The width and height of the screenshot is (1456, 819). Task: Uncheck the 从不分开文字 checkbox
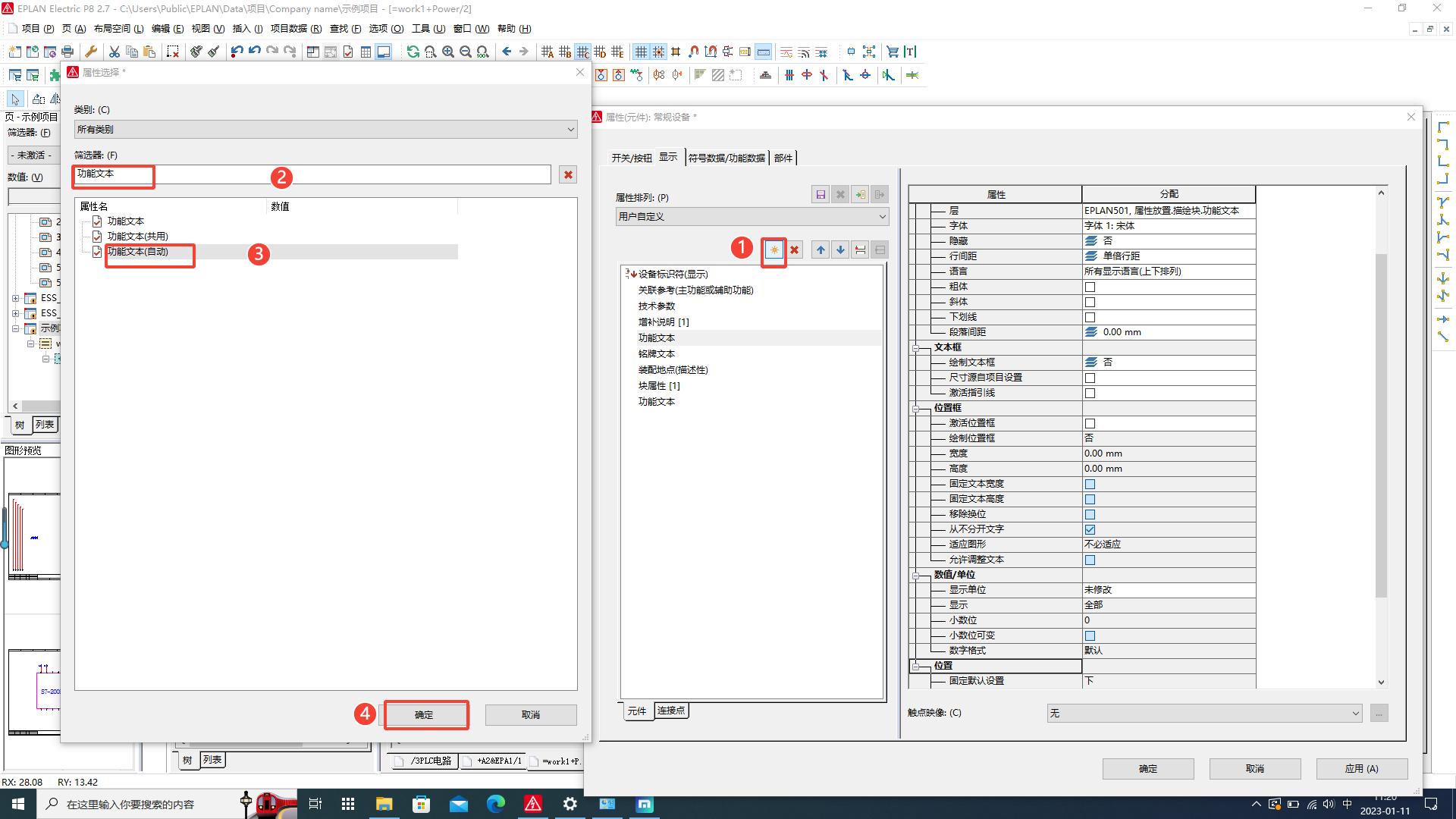[x=1090, y=529]
